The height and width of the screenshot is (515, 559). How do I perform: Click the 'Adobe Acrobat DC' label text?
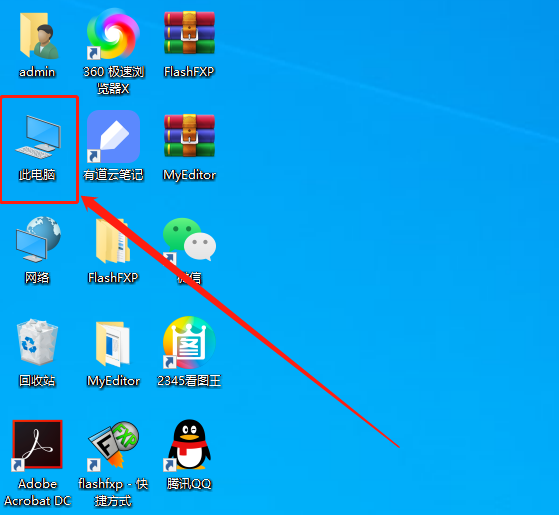37,492
